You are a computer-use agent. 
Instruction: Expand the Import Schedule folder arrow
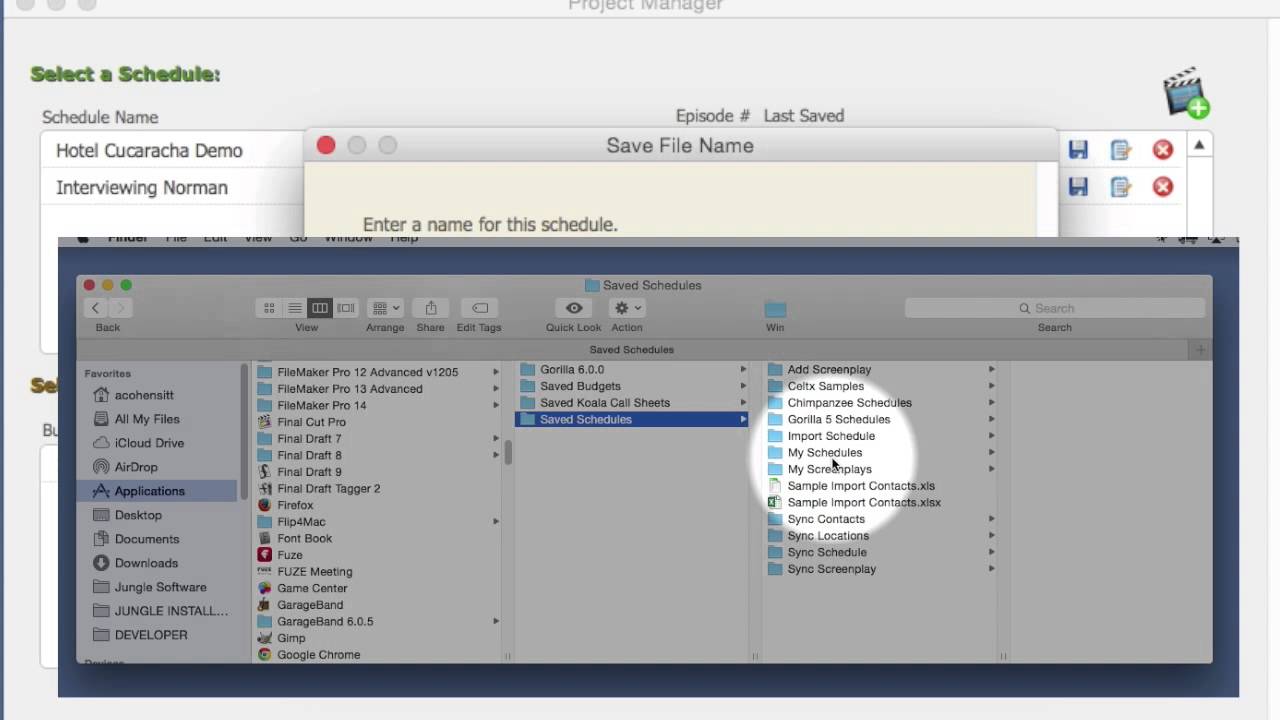pos(991,436)
